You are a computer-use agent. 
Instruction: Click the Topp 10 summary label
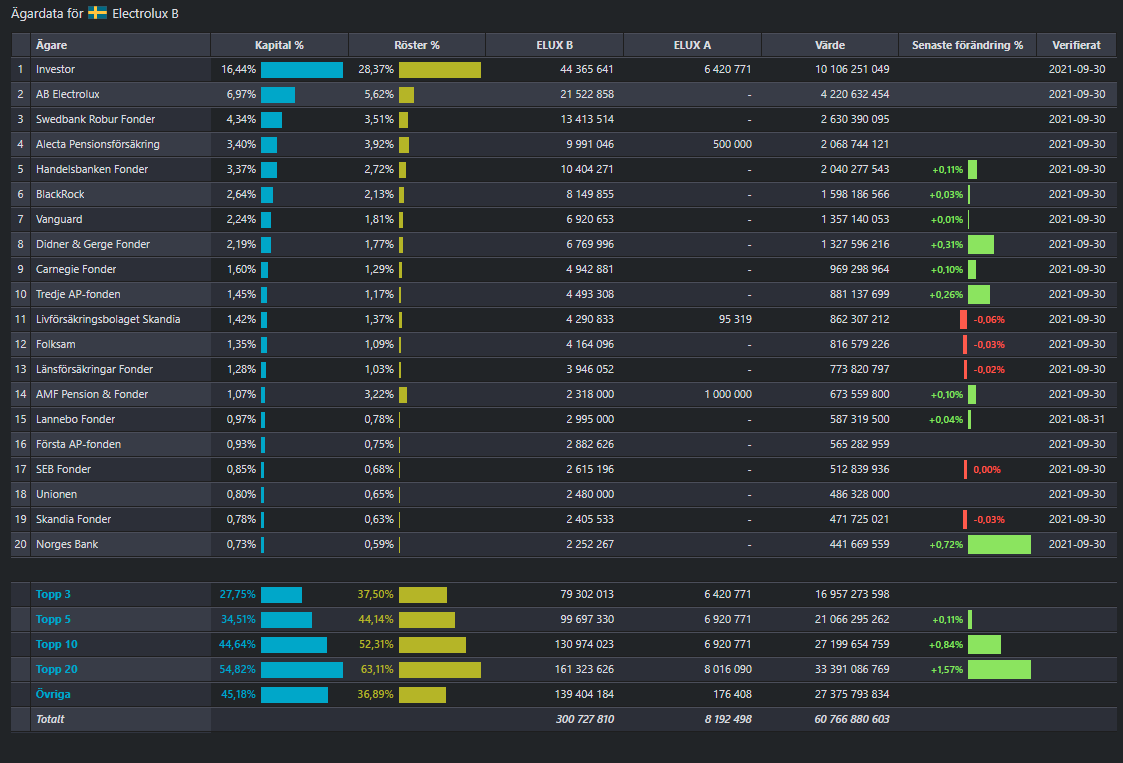57,645
